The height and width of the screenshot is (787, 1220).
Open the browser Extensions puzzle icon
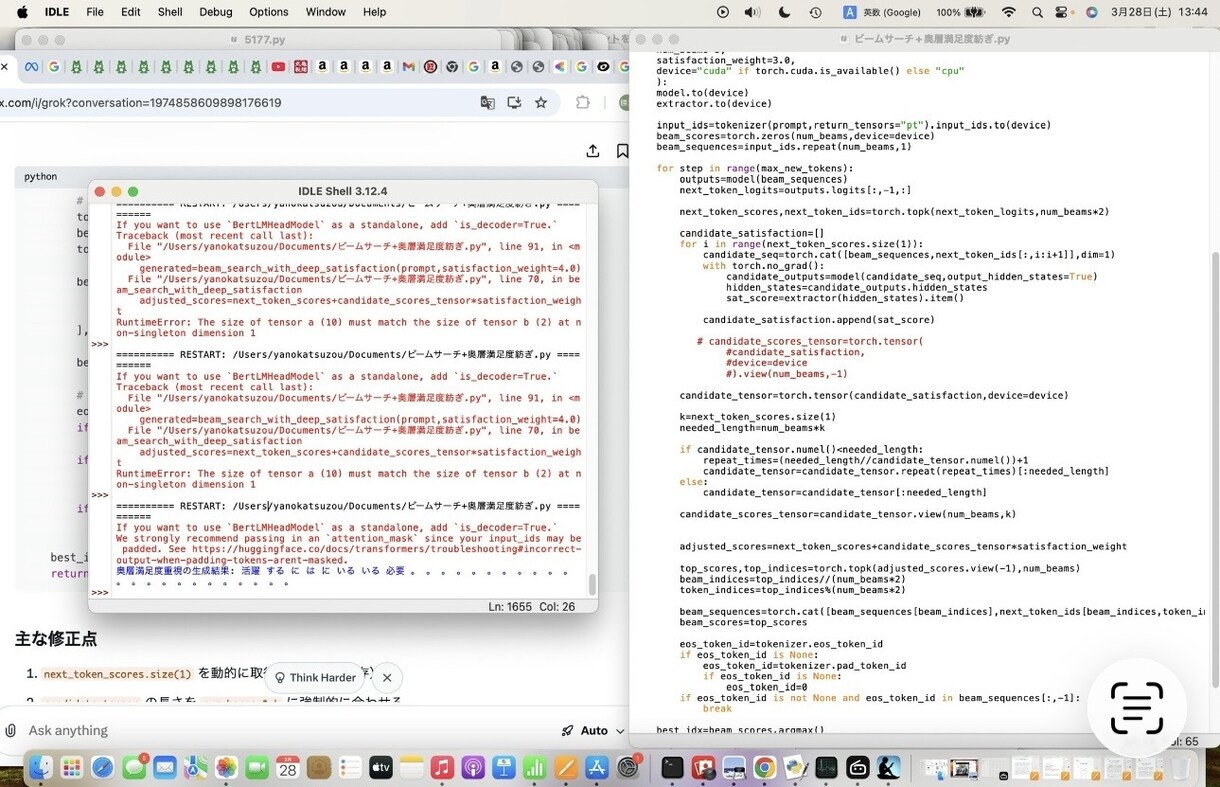[583, 102]
